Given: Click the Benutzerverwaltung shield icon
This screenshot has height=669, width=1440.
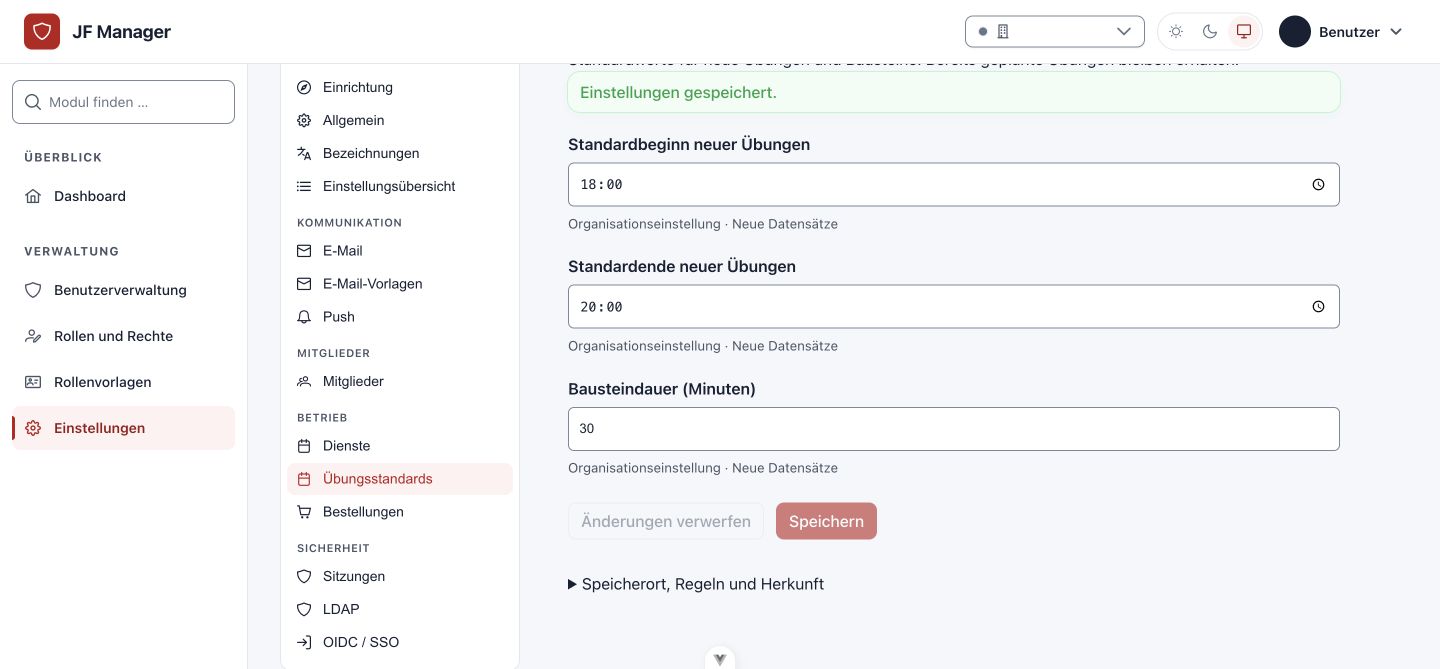Looking at the screenshot, I should pos(33,290).
